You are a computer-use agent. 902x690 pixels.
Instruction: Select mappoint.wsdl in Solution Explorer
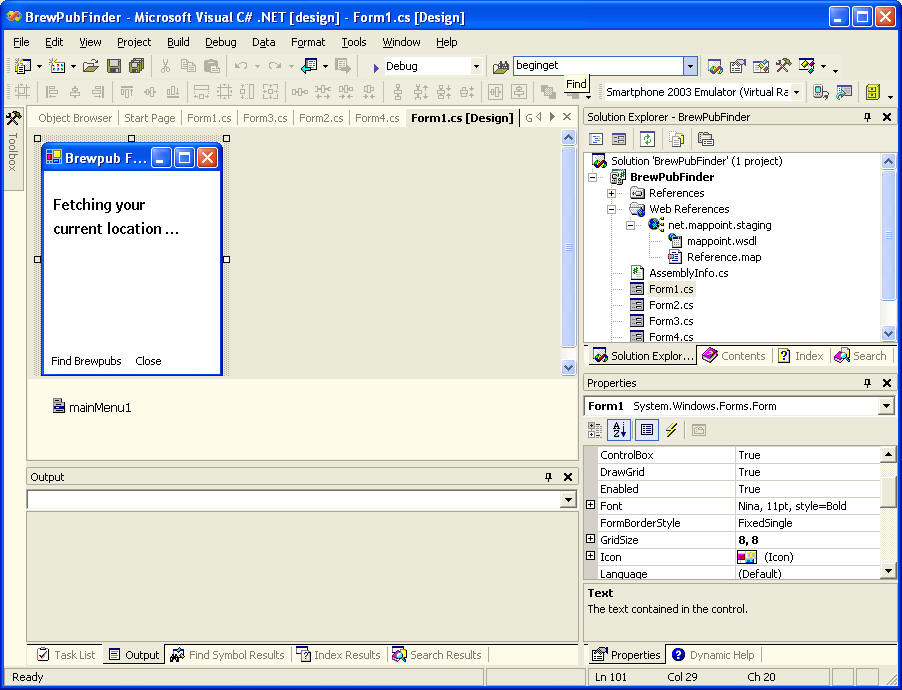[x=721, y=241]
